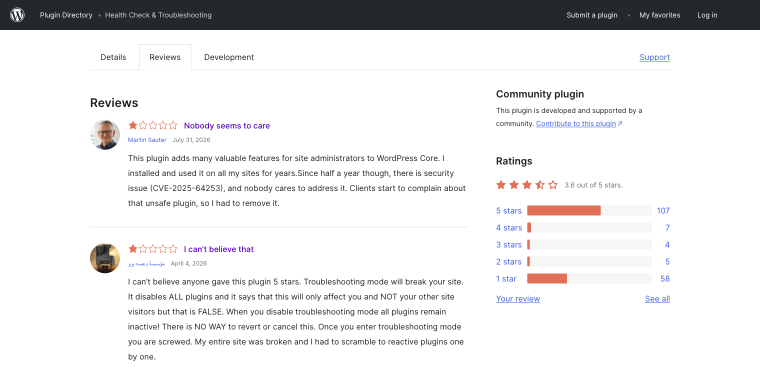Viewport: 760px width, 380px height.
Task: Click the 58 count for 1 star
Action: [x=665, y=279]
